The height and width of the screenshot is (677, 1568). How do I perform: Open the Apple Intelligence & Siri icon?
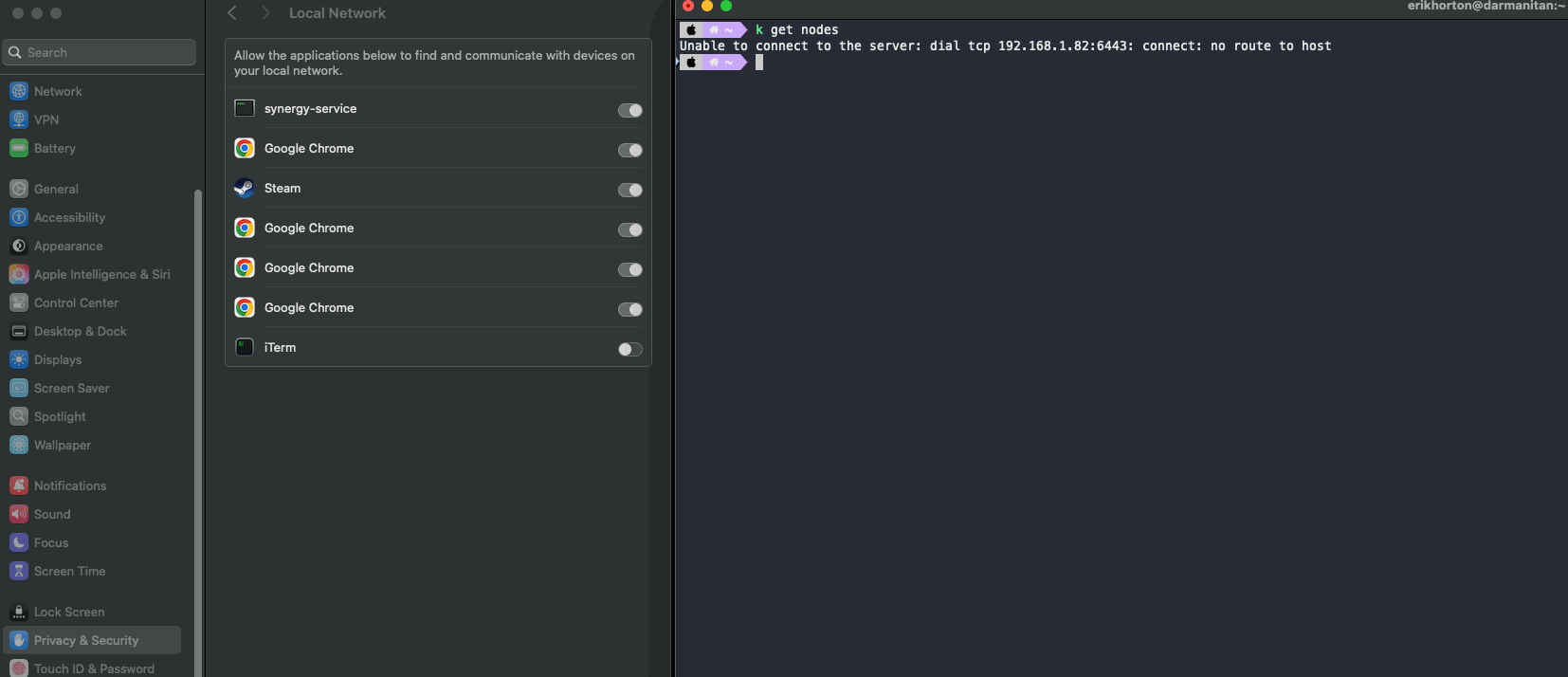coord(19,274)
